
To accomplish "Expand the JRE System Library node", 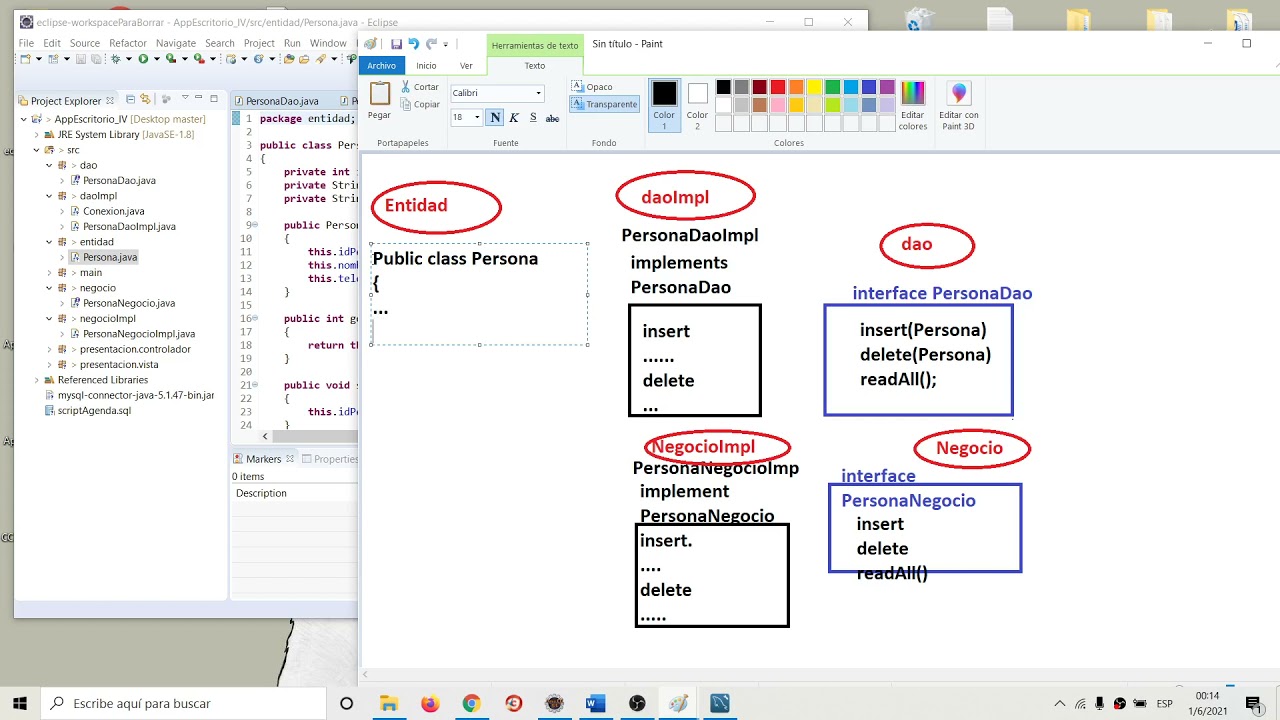I will pos(37,134).
